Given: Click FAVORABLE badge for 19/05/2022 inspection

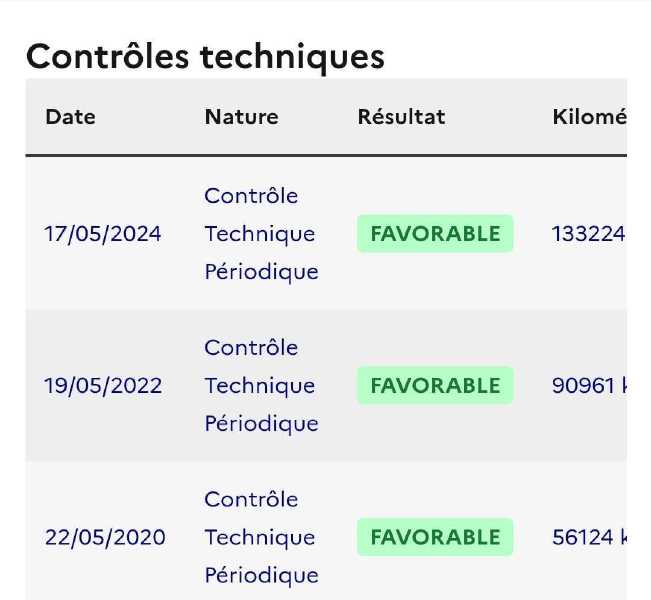Looking at the screenshot, I should coord(435,385).
